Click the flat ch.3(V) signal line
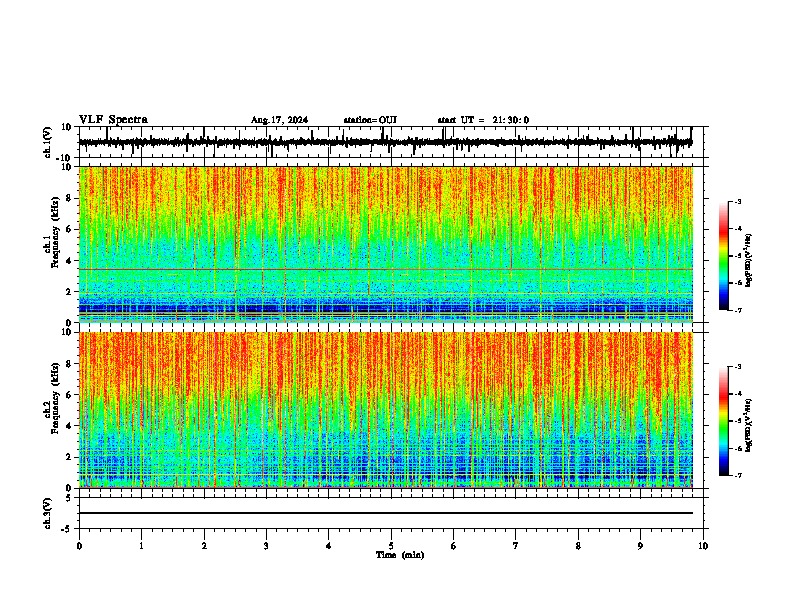 click(386, 513)
